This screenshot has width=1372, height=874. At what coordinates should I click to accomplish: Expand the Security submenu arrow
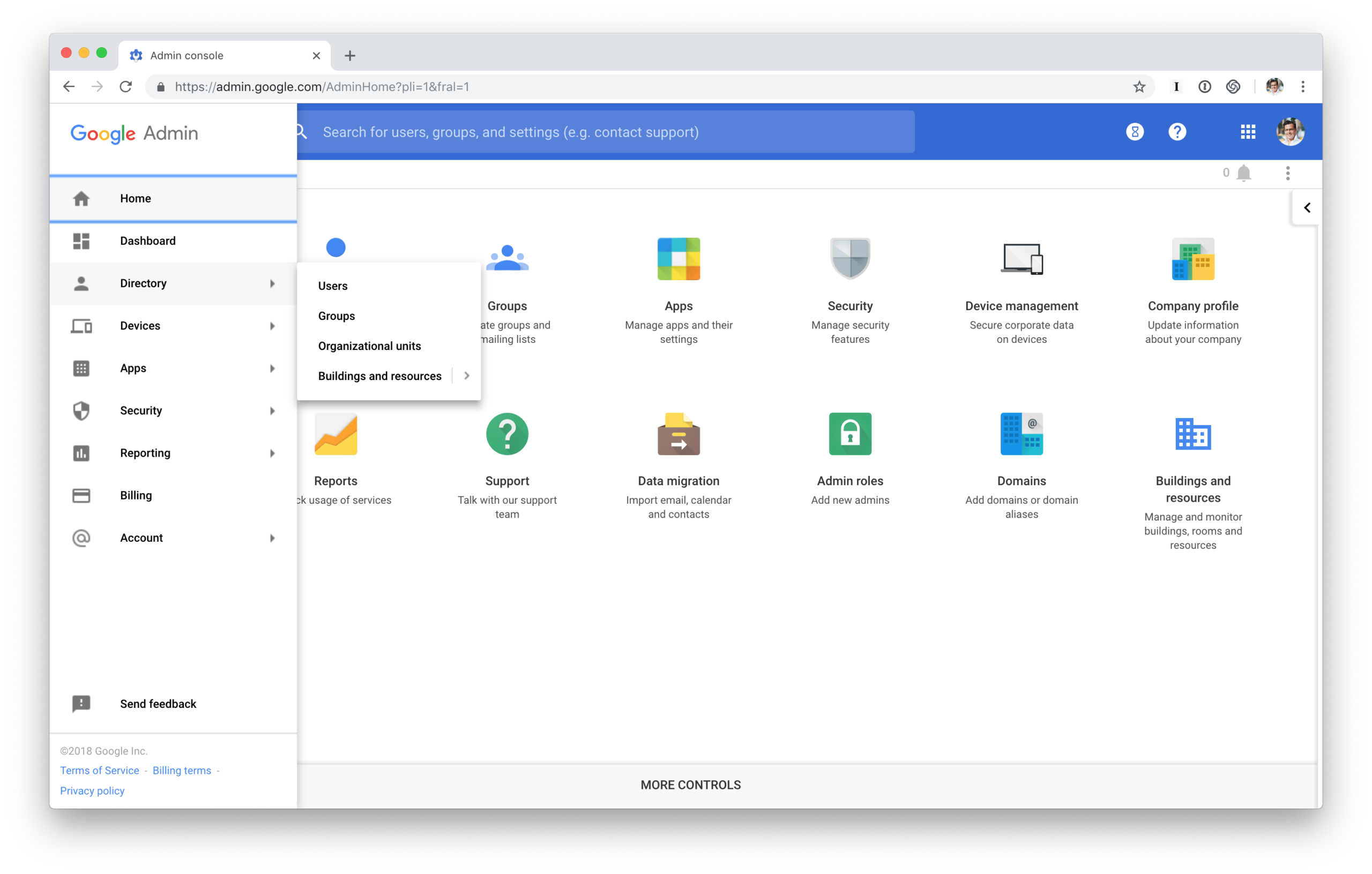click(x=272, y=411)
